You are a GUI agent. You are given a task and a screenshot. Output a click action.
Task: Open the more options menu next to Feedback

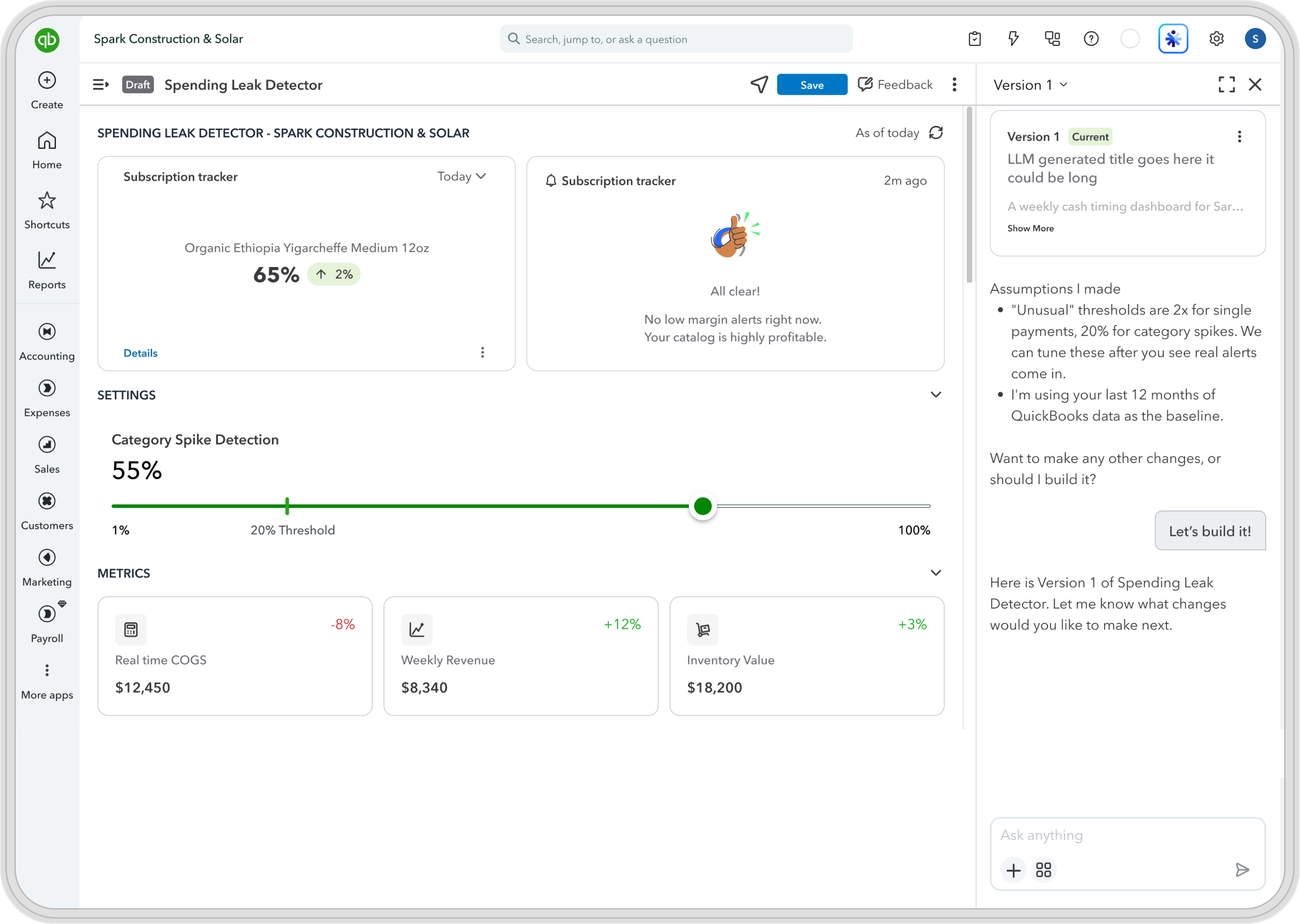tap(955, 85)
